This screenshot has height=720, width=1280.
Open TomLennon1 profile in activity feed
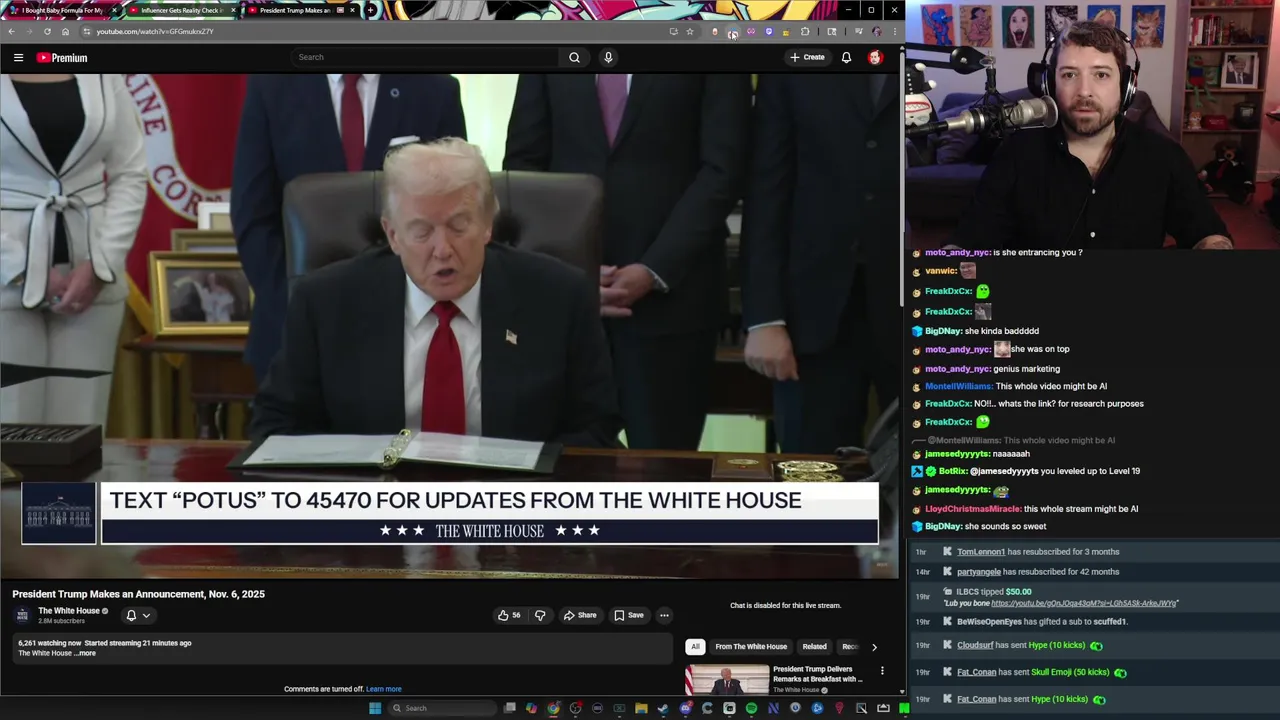coord(981,552)
